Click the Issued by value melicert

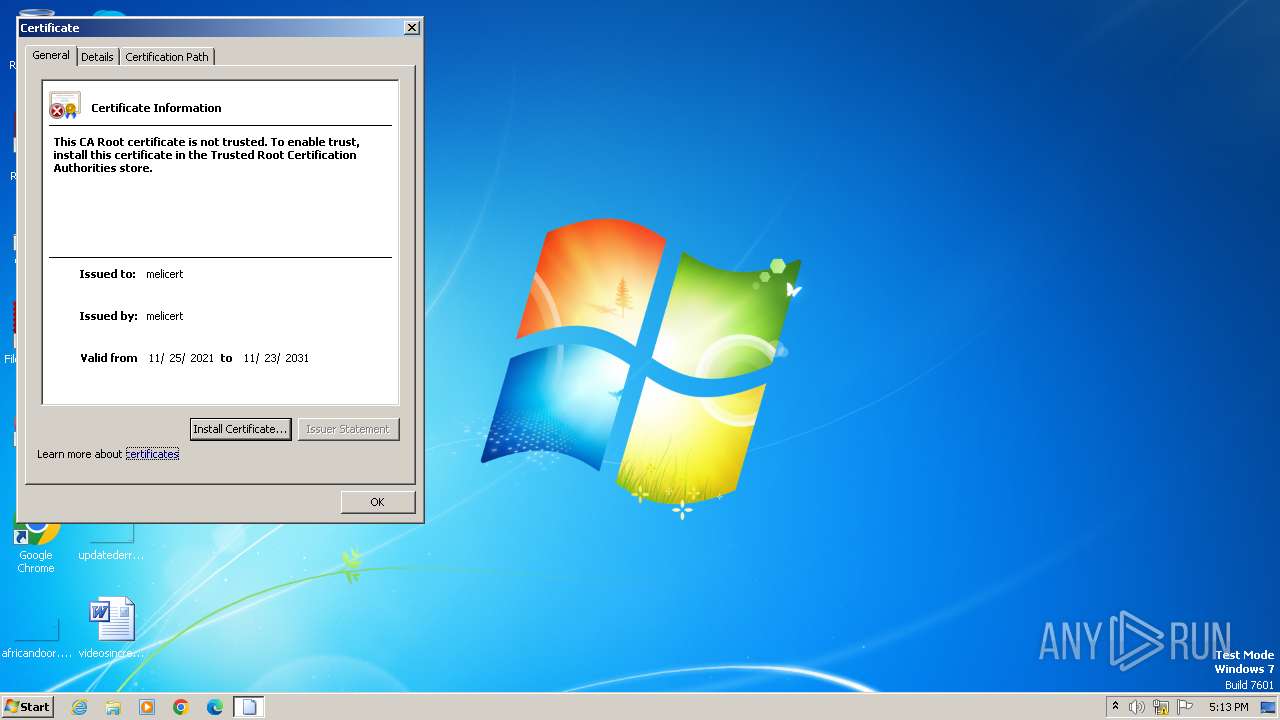[165, 316]
